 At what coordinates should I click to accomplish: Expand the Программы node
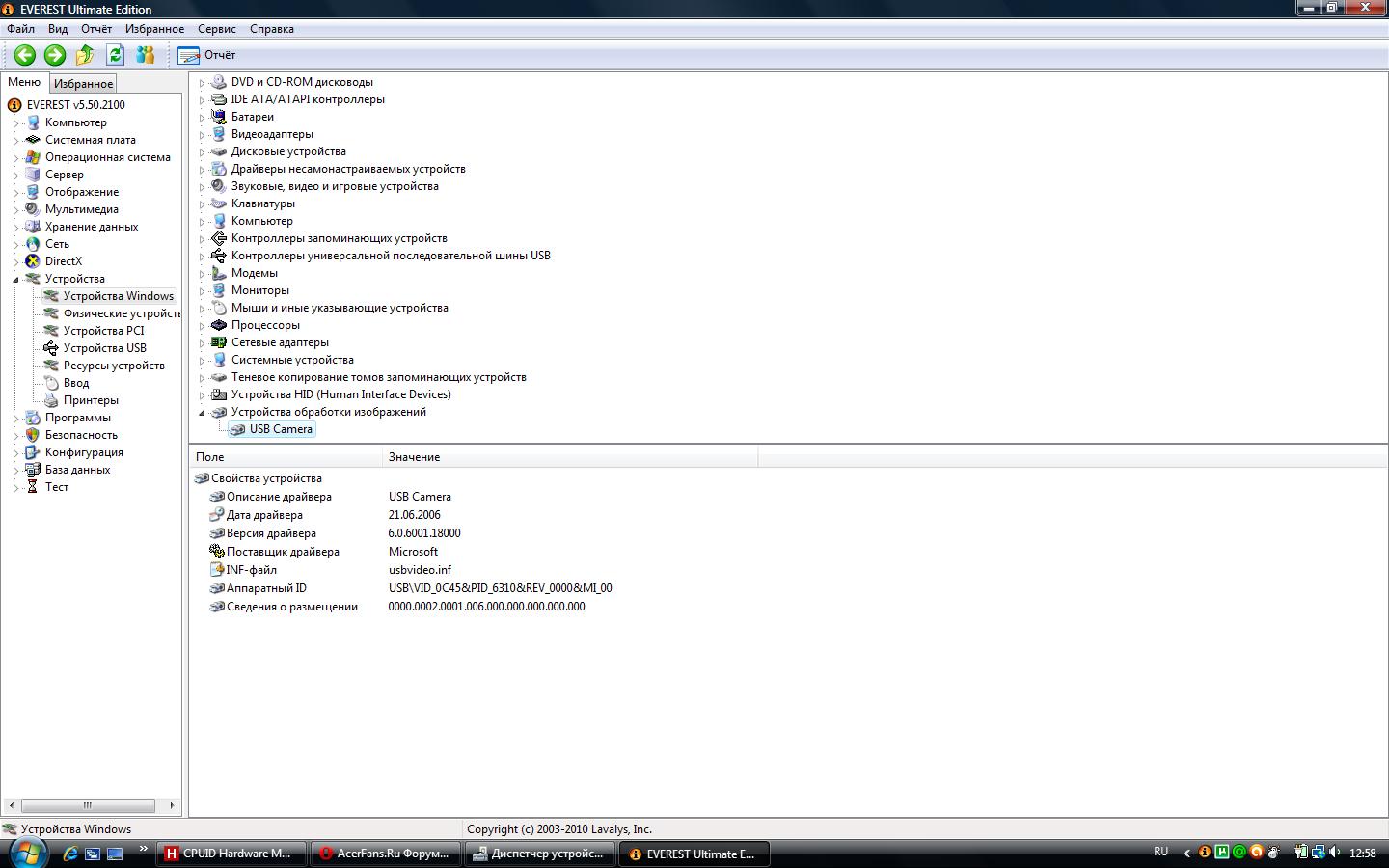pos(15,419)
